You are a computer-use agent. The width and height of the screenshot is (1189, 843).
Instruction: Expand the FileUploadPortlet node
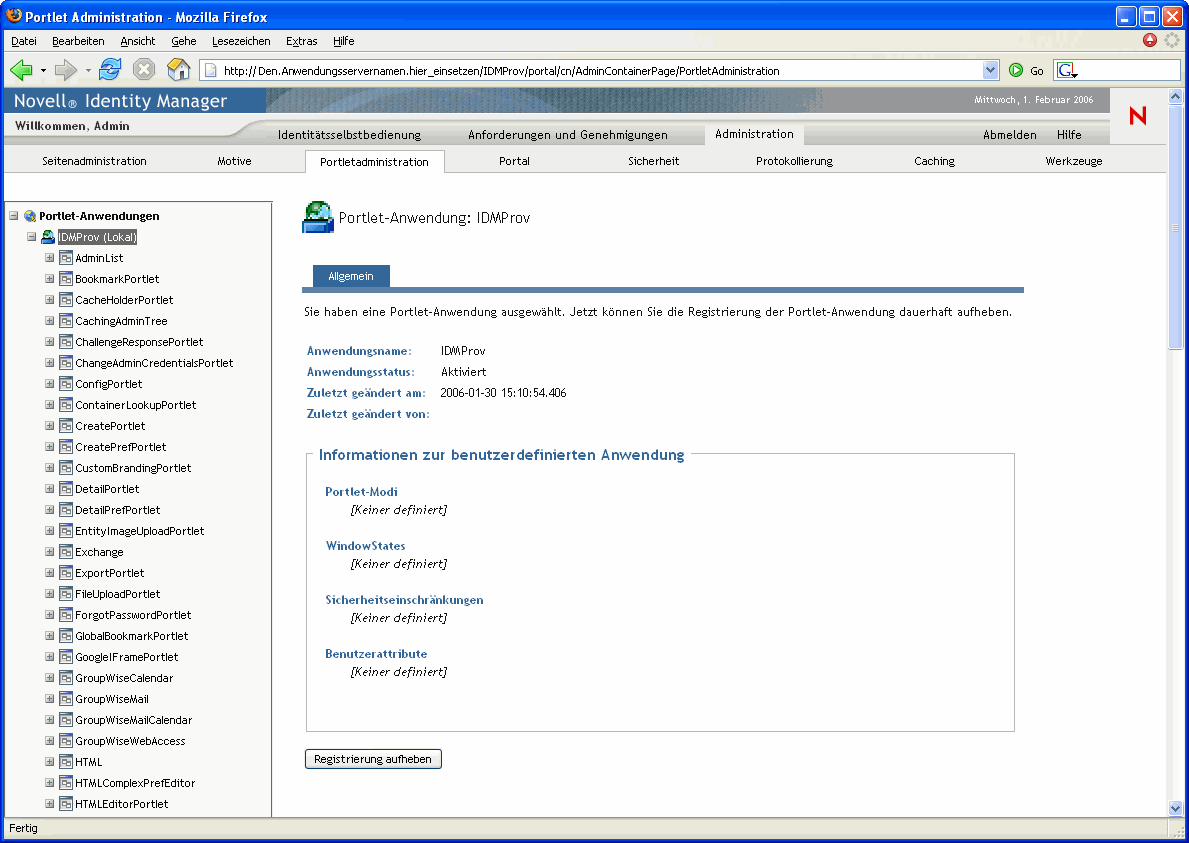pos(49,594)
